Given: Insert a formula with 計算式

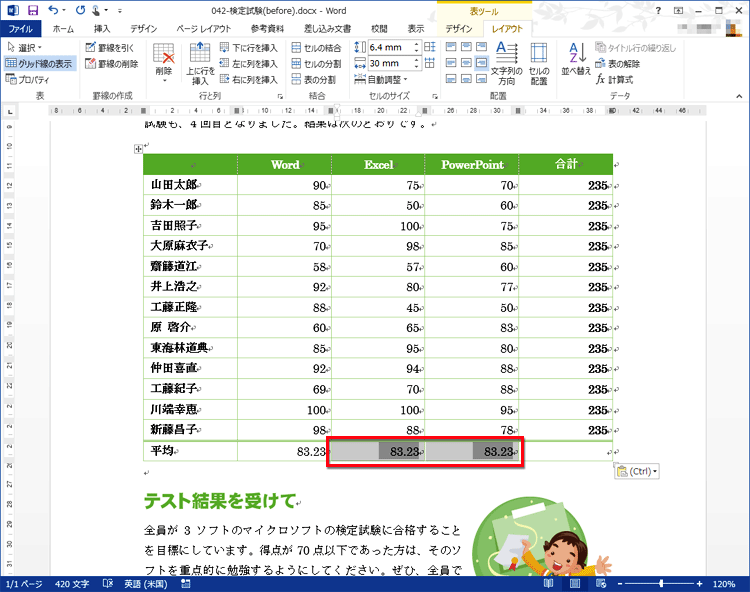Looking at the screenshot, I should pos(615,79).
